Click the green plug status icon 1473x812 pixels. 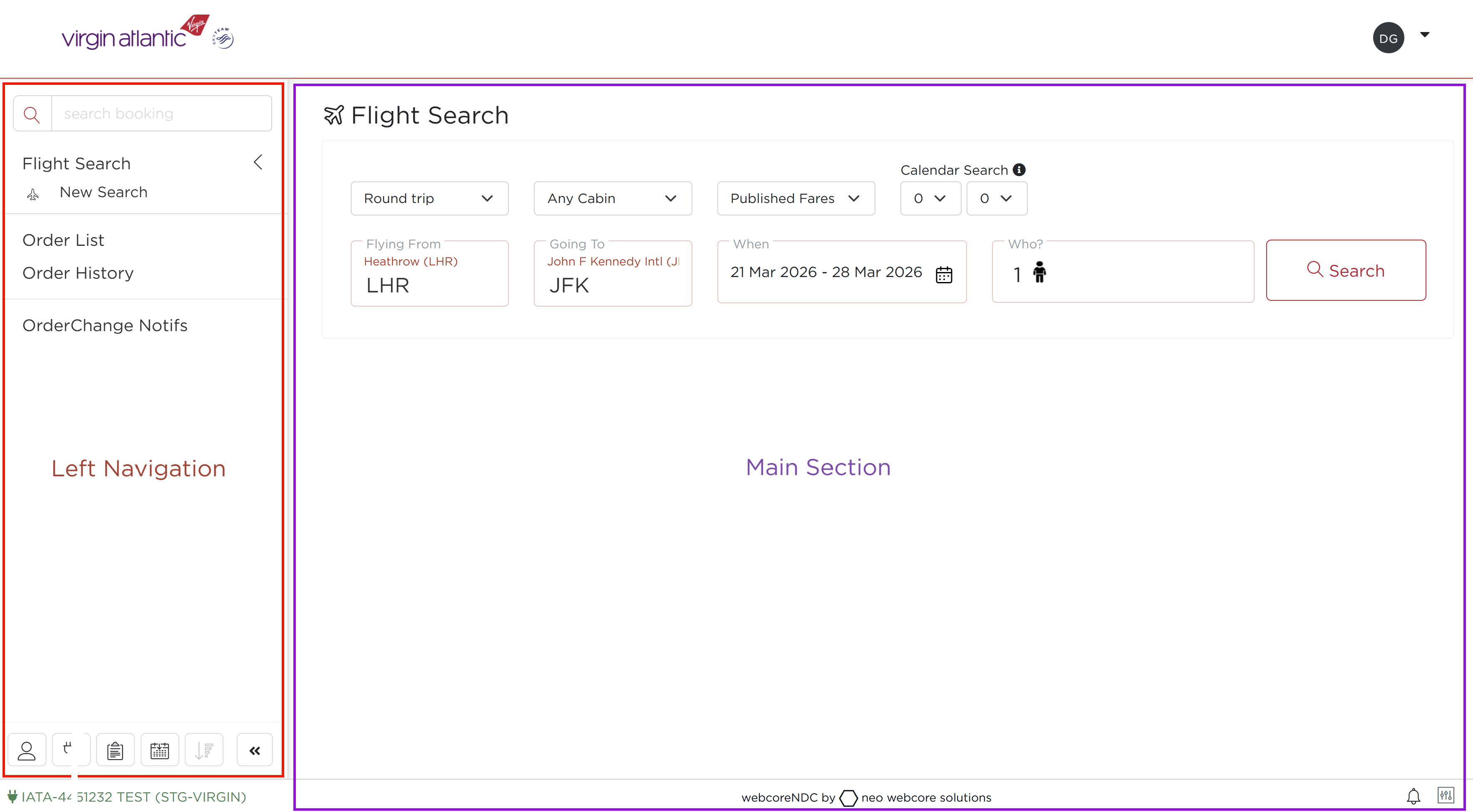(12, 797)
